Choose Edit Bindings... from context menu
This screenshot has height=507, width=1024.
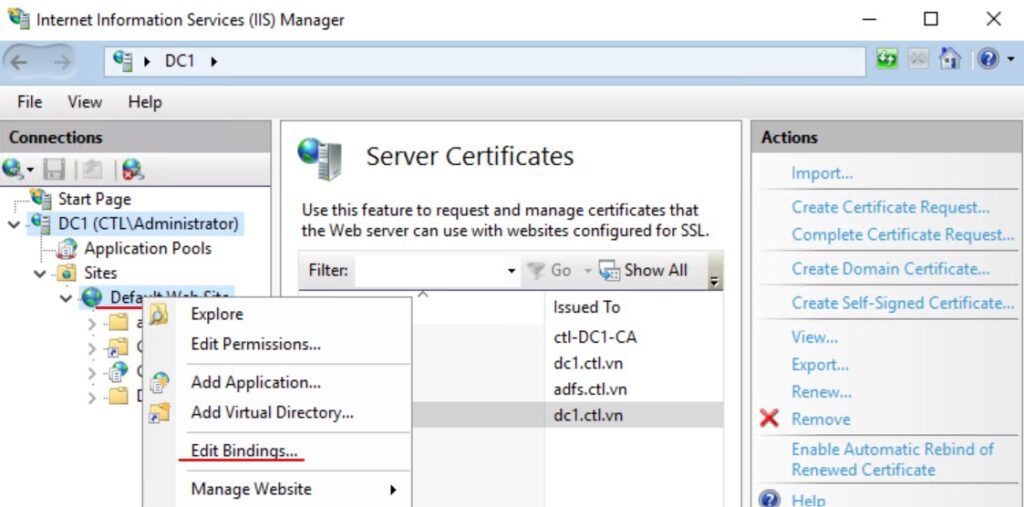[244, 451]
